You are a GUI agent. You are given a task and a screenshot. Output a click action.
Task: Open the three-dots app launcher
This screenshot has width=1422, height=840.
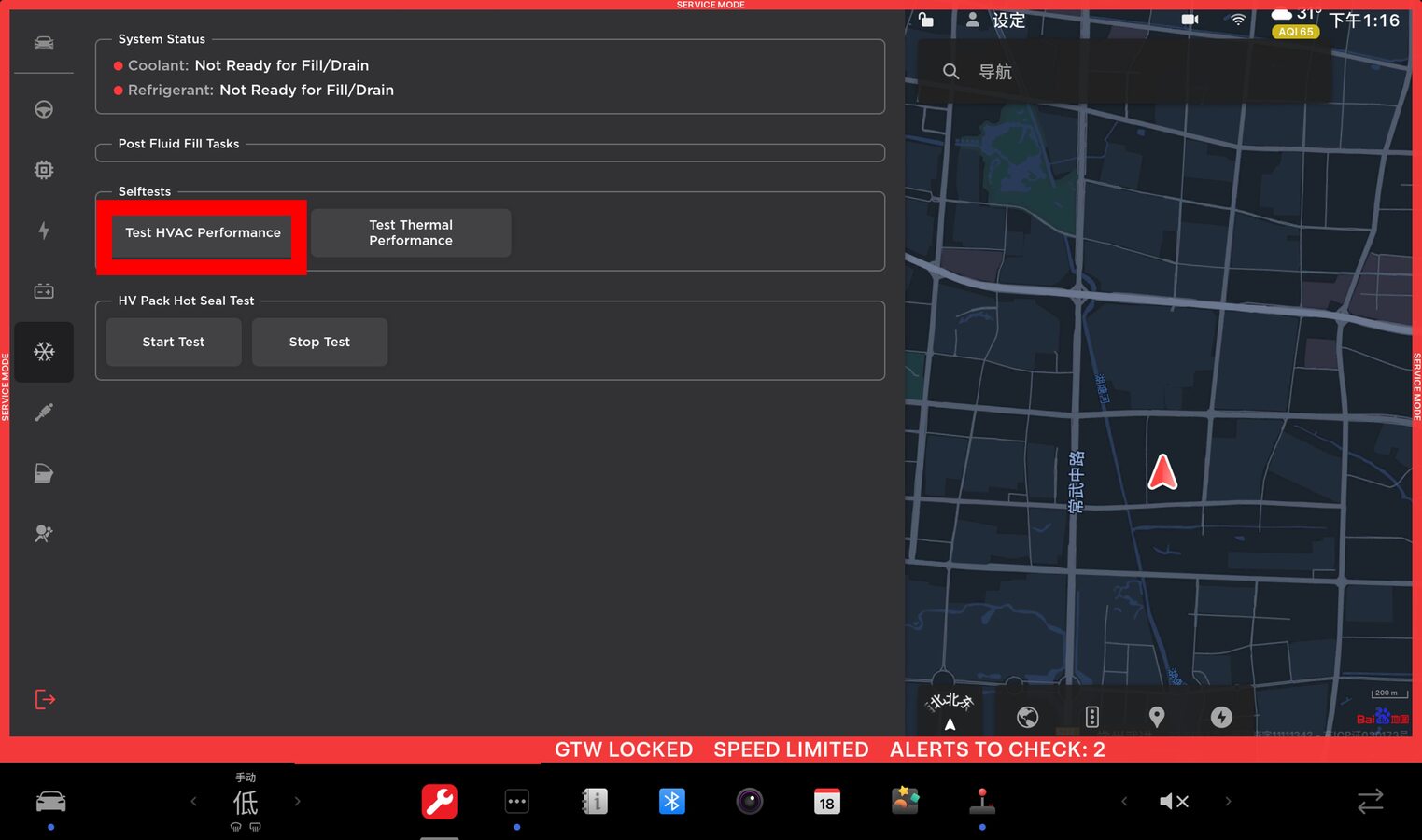516,802
